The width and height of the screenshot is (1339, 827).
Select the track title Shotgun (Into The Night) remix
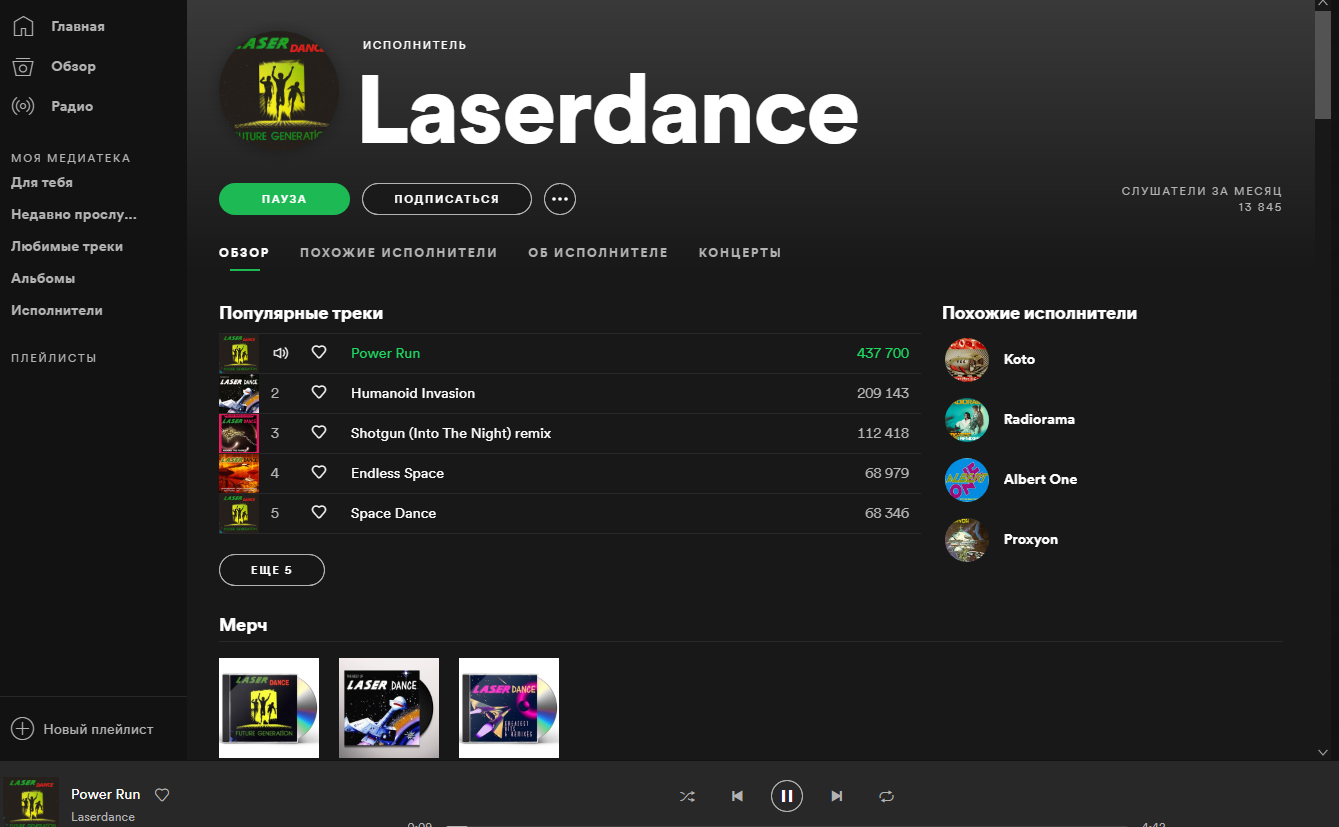pyautogui.click(x=451, y=433)
